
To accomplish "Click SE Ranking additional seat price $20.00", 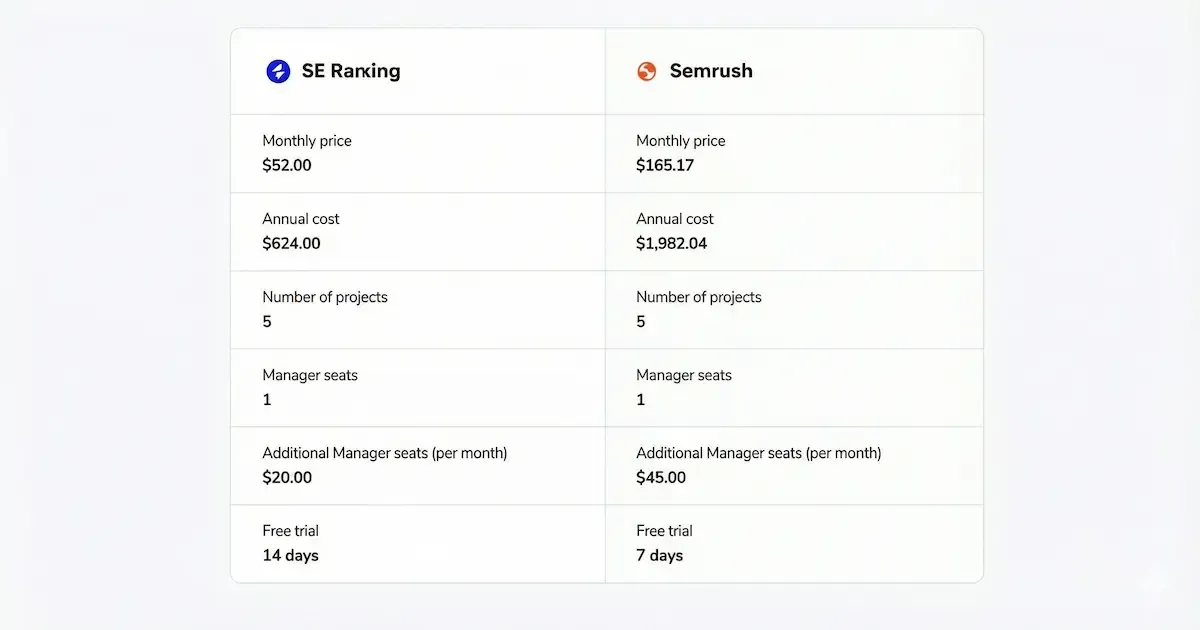I will point(287,478).
